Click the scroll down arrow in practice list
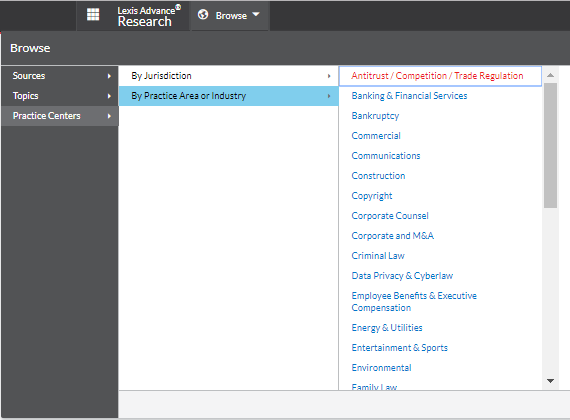The height and width of the screenshot is (420, 570). [550, 381]
